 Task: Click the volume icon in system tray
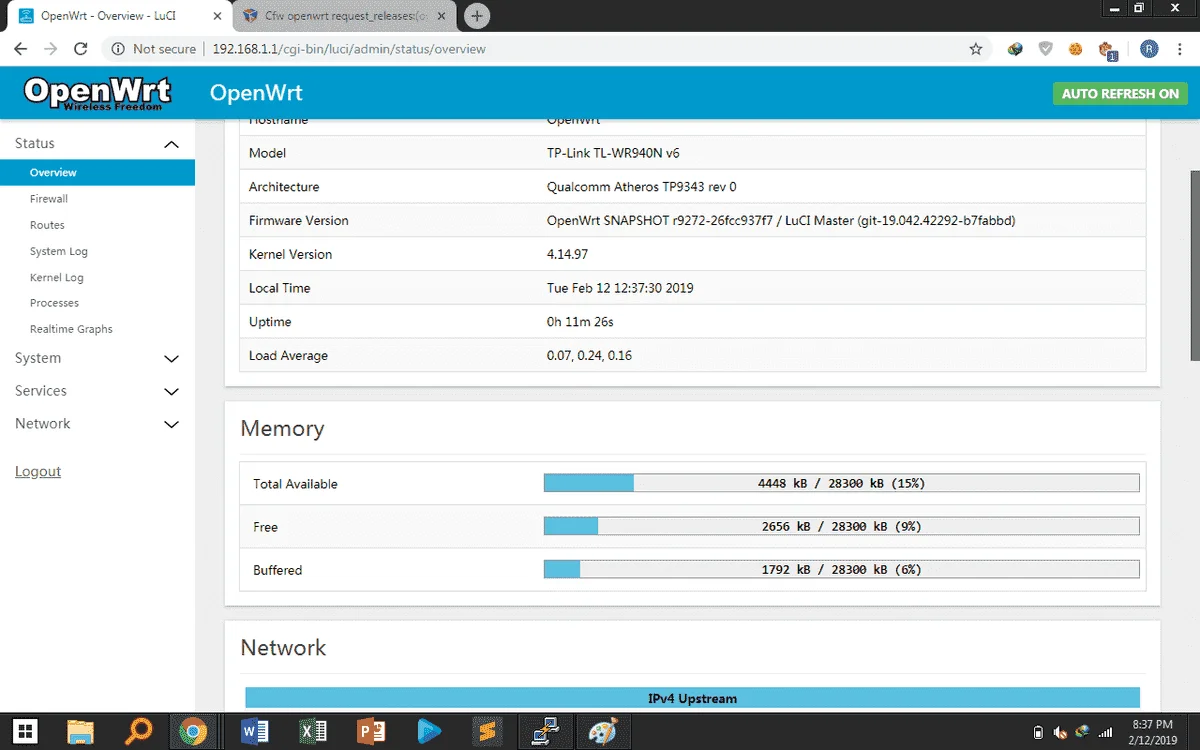(1060, 731)
